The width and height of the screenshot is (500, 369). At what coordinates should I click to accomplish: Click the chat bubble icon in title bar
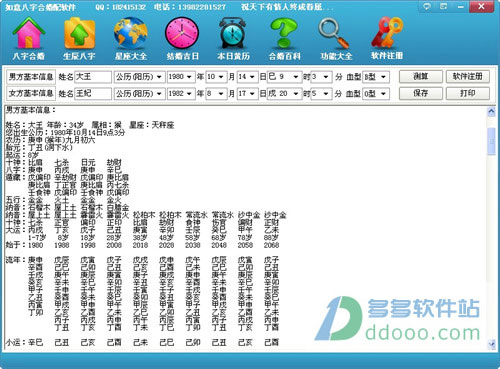tap(427, 6)
